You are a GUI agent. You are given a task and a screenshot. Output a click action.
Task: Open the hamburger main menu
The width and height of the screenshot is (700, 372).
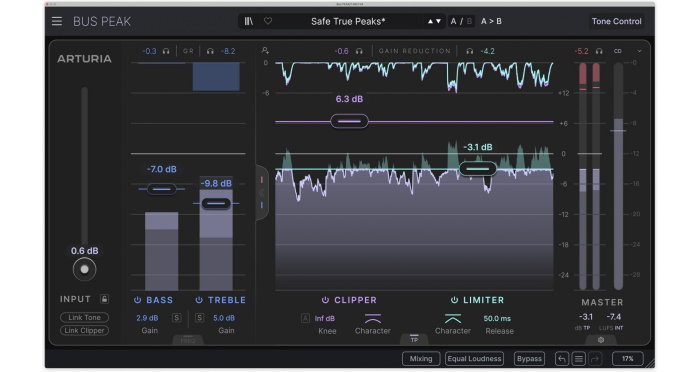point(57,21)
